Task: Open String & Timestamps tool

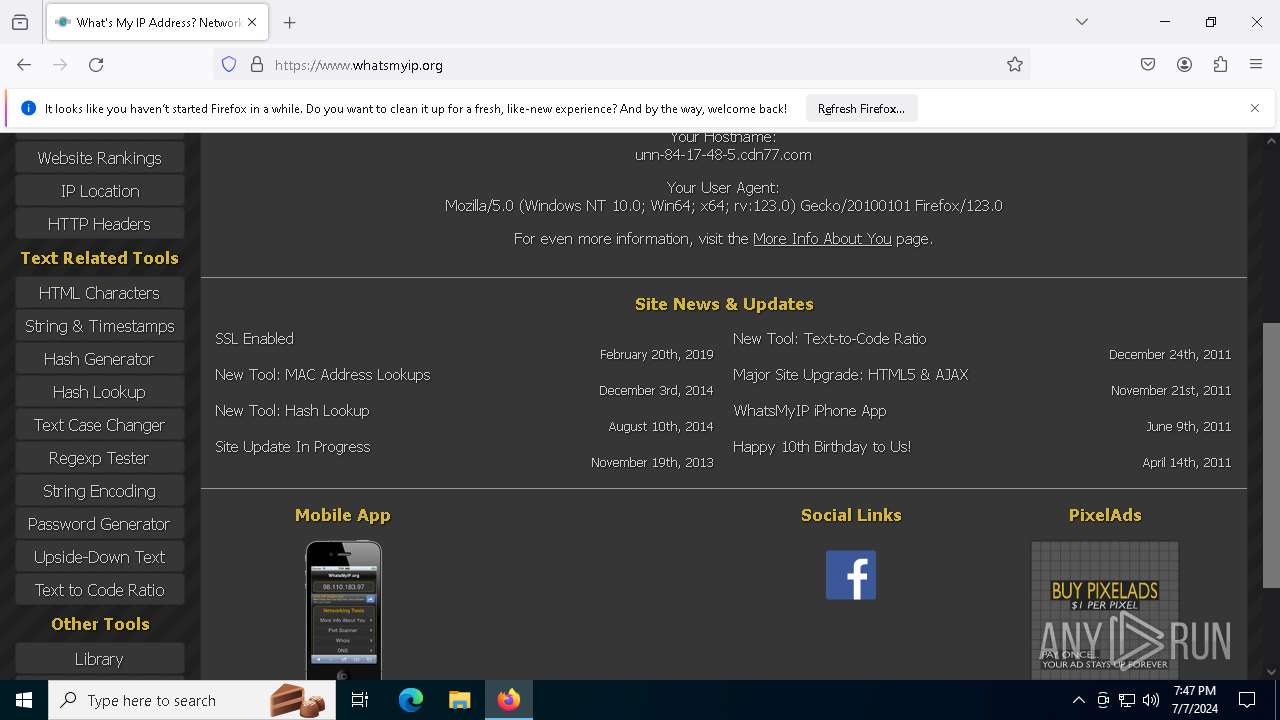Action: (x=99, y=326)
